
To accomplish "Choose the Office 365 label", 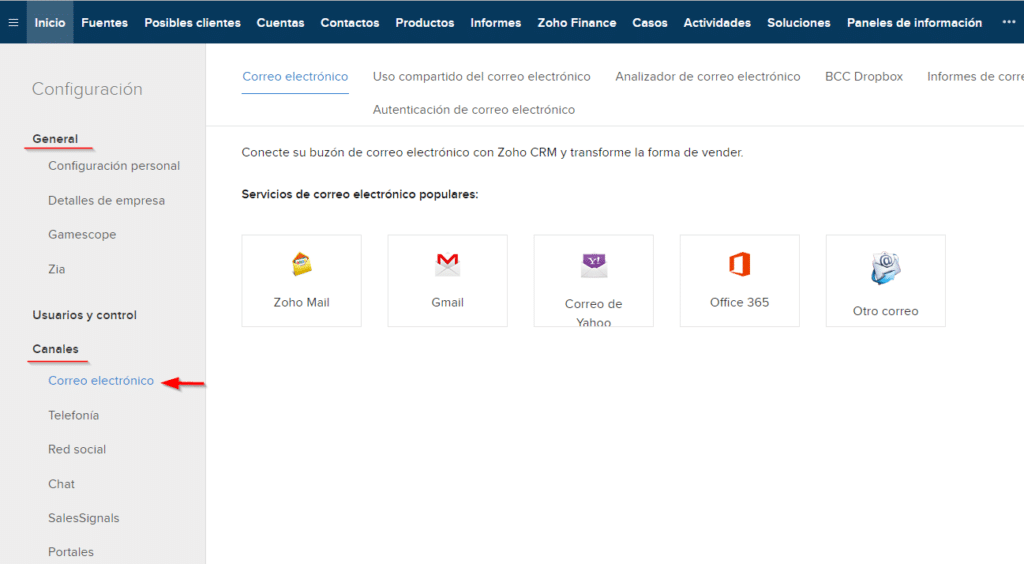I will click(x=740, y=302).
